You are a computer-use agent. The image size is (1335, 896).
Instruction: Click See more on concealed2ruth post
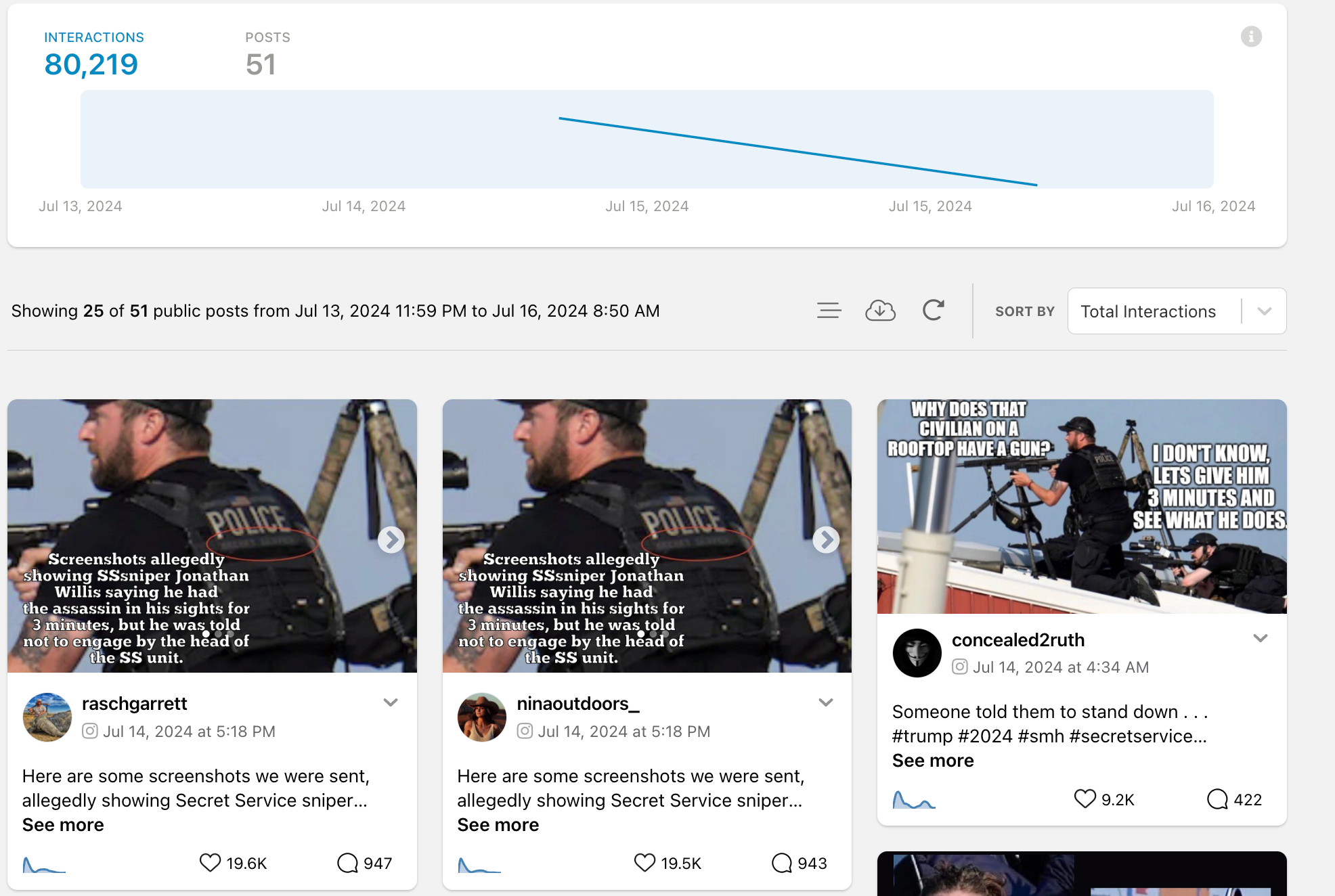[932, 761]
